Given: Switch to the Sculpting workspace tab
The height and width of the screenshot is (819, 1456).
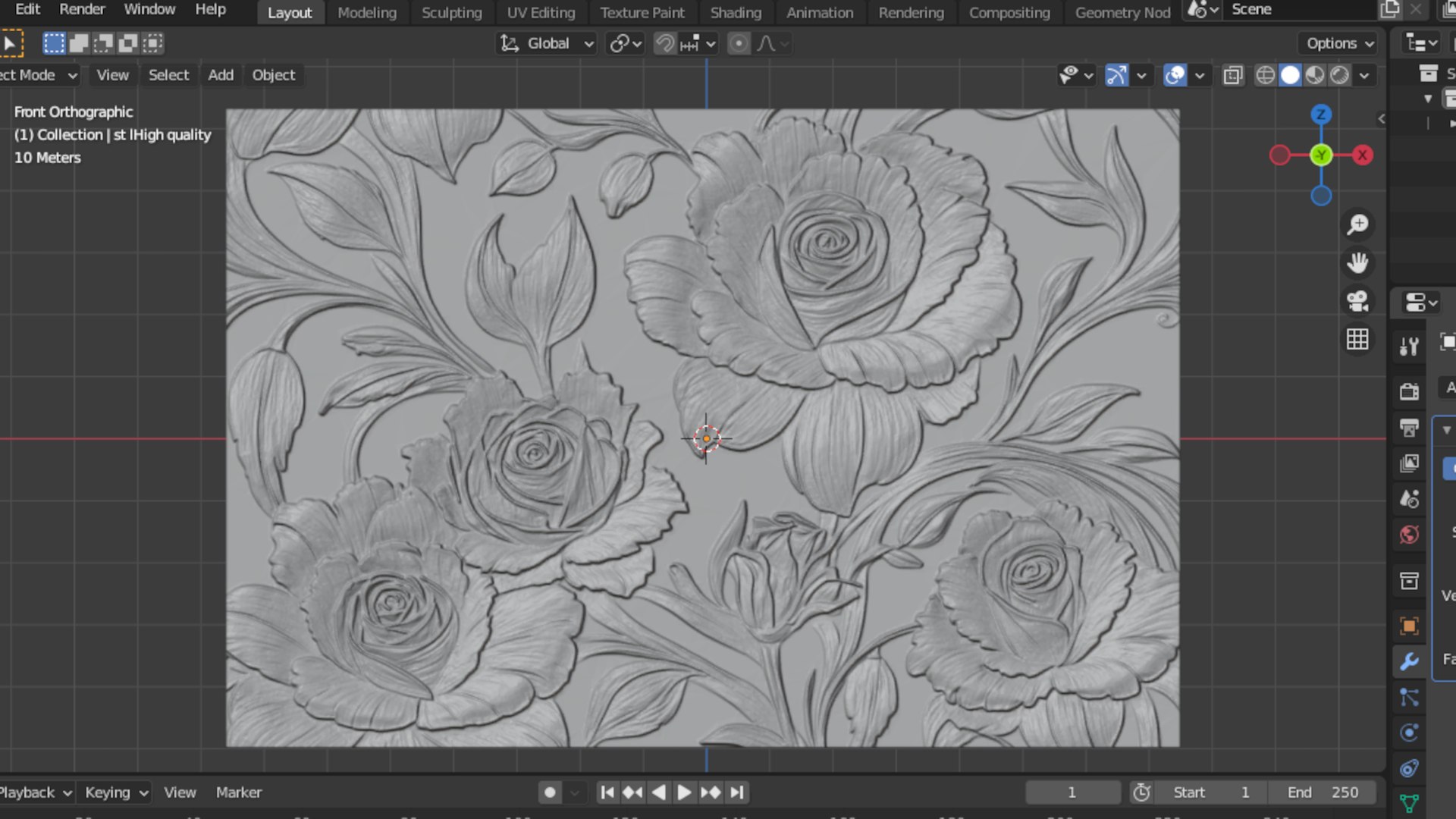Looking at the screenshot, I should pyautogui.click(x=451, y=12).
